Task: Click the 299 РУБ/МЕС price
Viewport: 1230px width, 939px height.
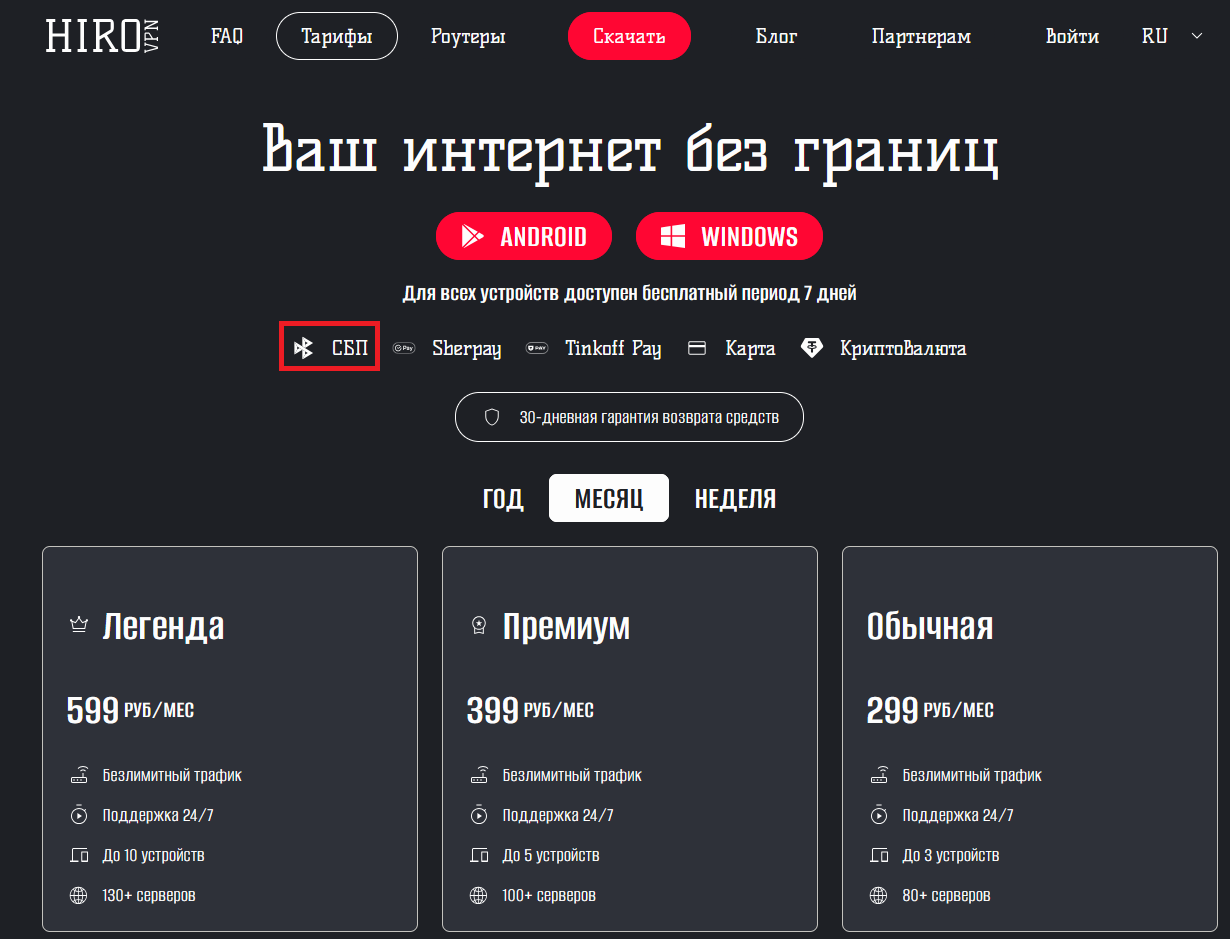Action: [x=930, y=710]
